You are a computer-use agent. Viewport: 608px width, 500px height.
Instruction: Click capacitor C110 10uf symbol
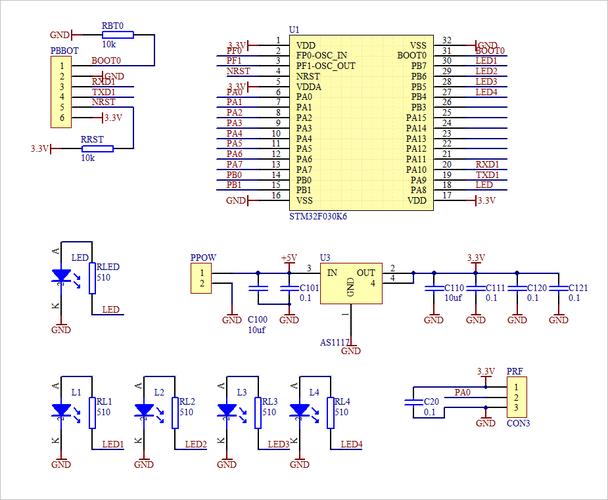pyautogui.click(x=434, y=288)
